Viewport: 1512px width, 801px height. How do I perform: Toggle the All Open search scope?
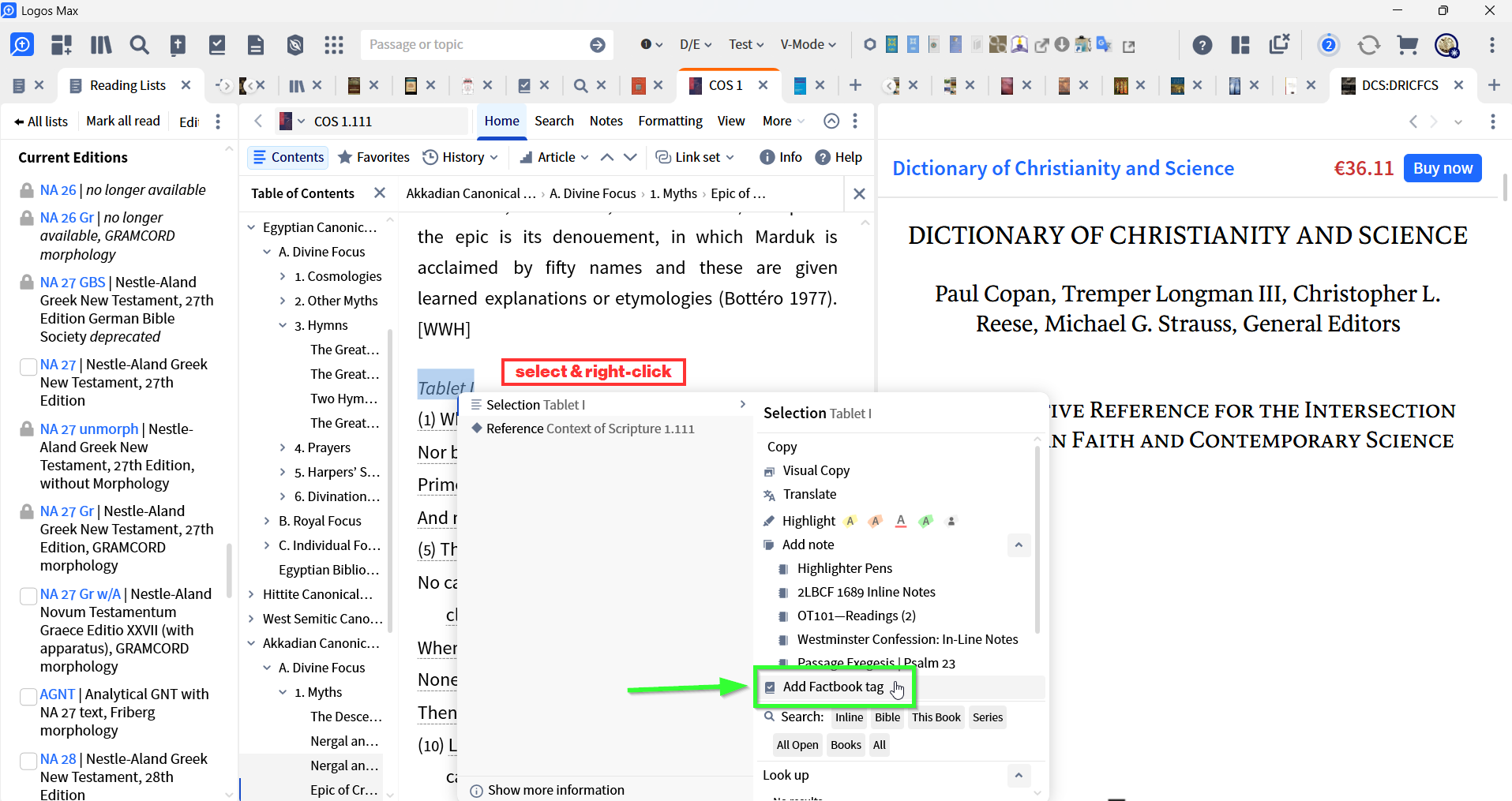(x=797, y=745)
